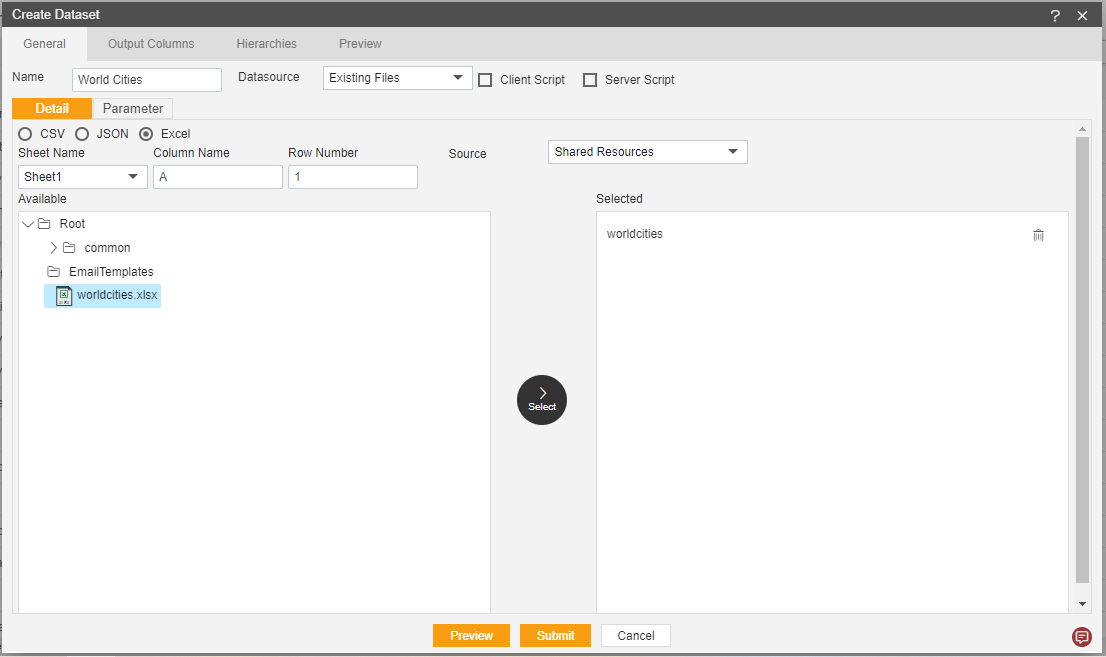Click the Column Name input field
Screen dimensions: 1106x657
[x=218, y=176]
